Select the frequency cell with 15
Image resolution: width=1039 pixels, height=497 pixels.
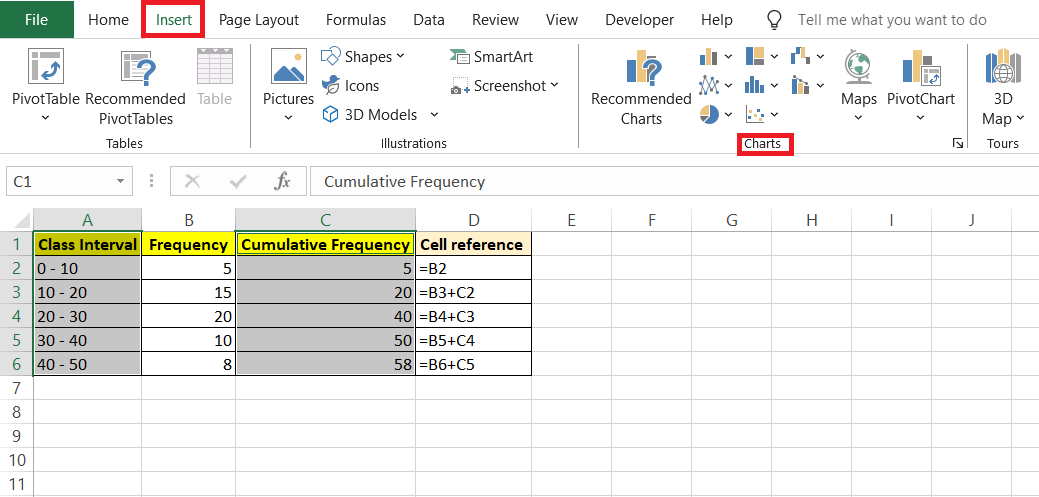188,292
